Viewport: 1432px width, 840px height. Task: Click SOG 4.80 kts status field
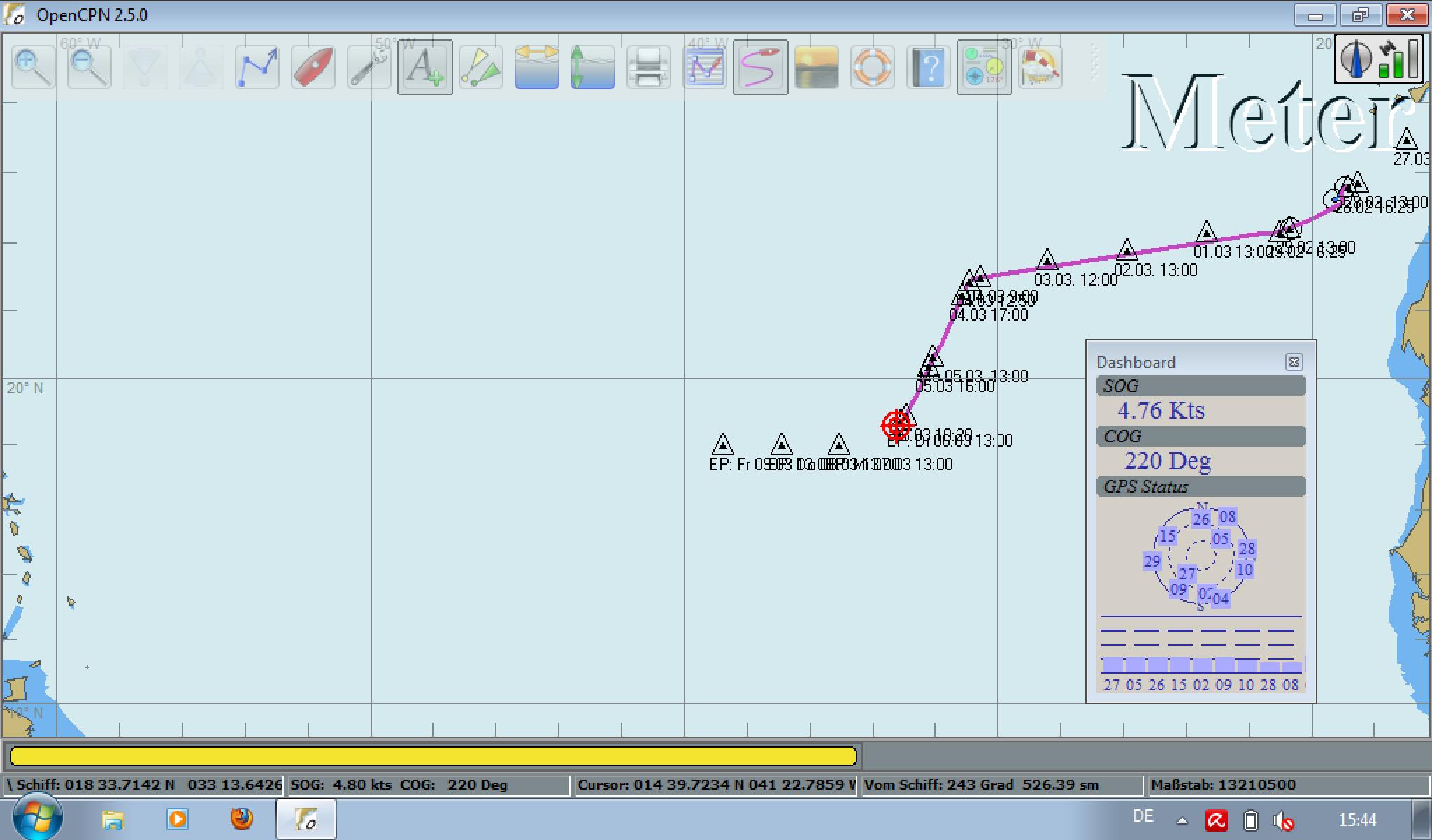[429, 785]
